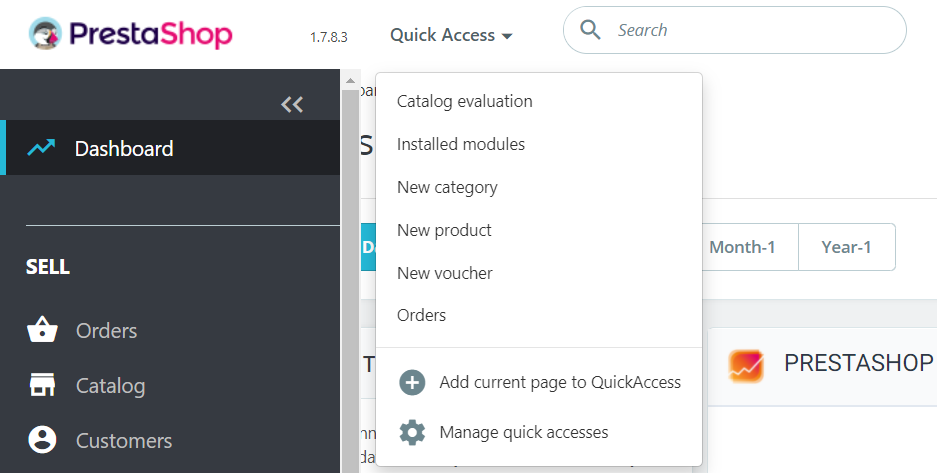The image size is (937, 473).
Task: Toggle the Quick Access dropdown
Action: click(451, 35)
